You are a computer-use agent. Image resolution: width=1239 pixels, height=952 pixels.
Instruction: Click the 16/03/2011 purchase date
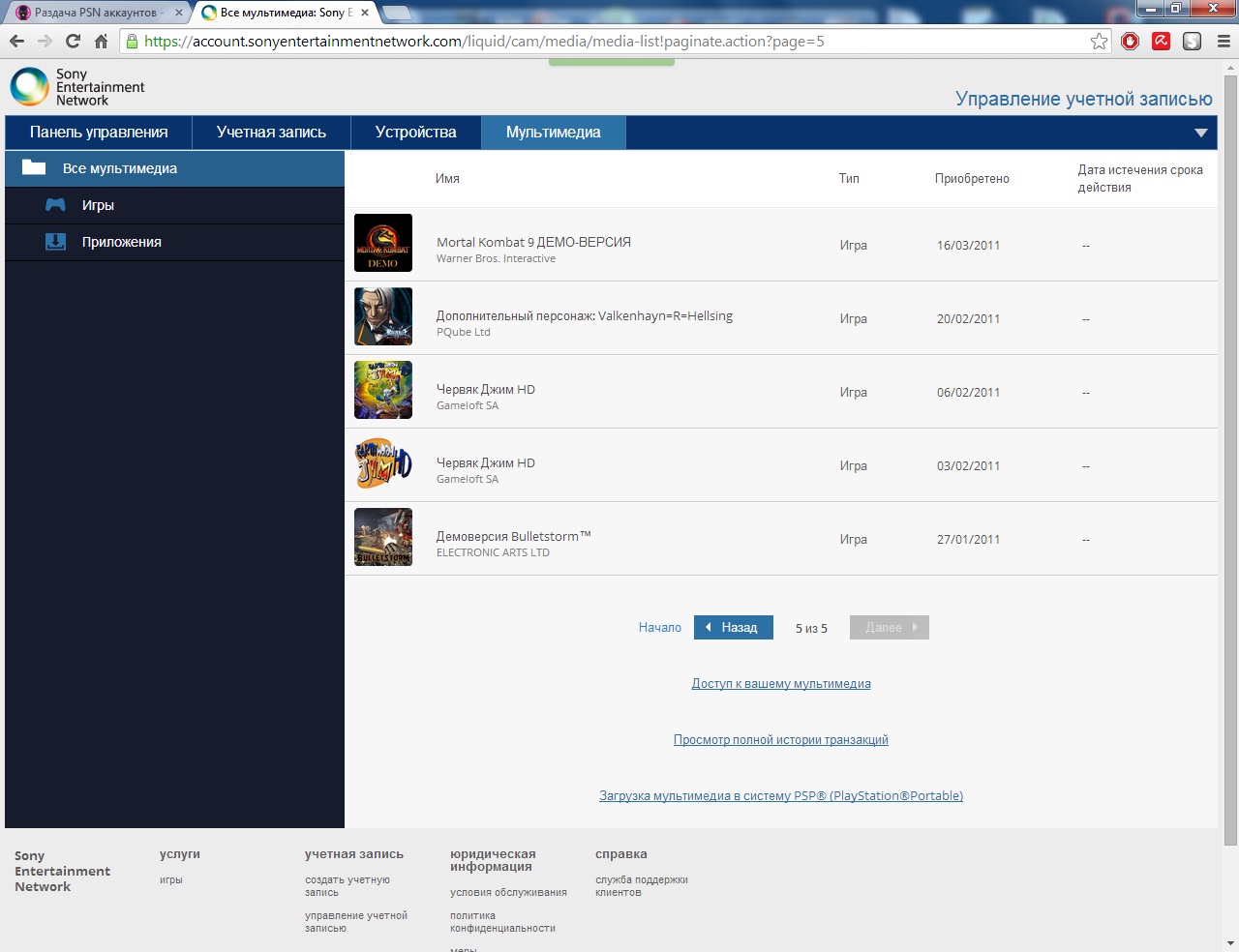point(968,246)
